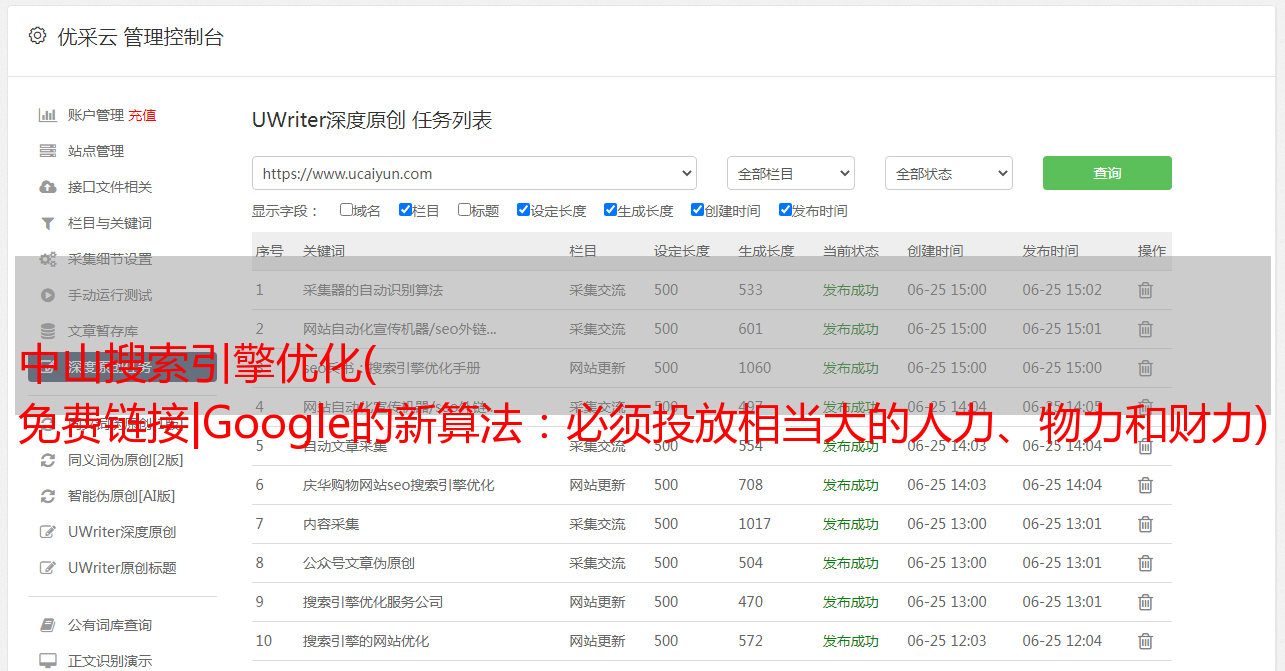The width and height of the screenshot is (1285, 671).
Task: Click the generated length value 708
Action: click(x=751, y=485)
